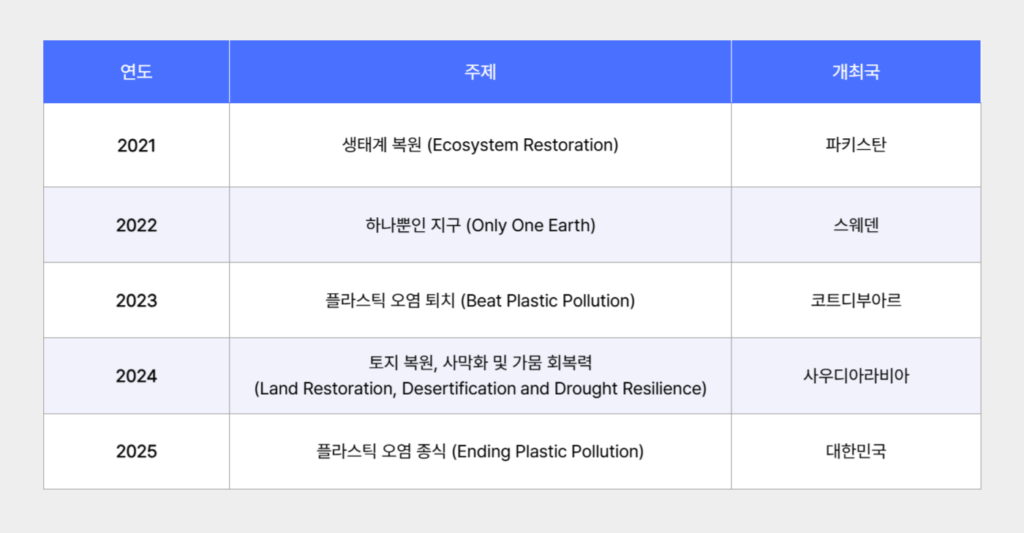Select the 2022 year cell
Viewport: 1024px width, 533px height.
[136, 225]
